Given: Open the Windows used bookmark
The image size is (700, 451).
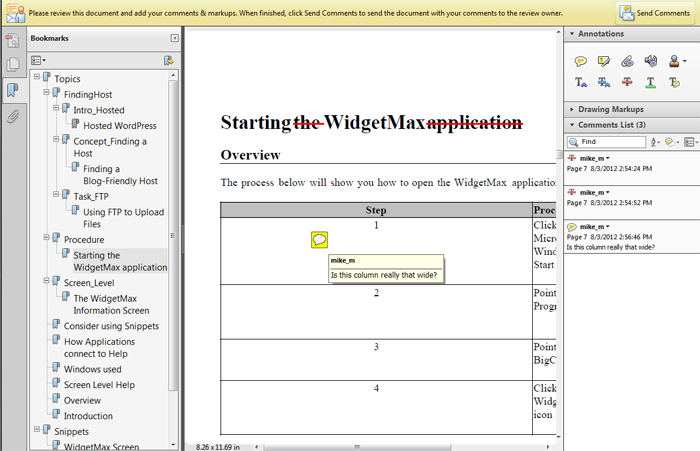Looking at the screenshot, I should coord(92,369).
